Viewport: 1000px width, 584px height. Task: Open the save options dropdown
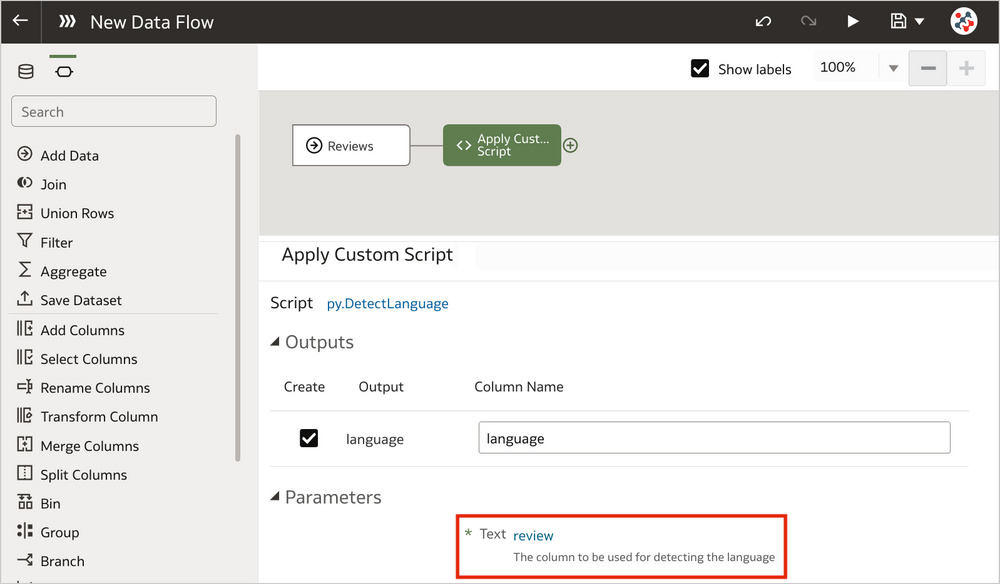(x=919, y=20)
